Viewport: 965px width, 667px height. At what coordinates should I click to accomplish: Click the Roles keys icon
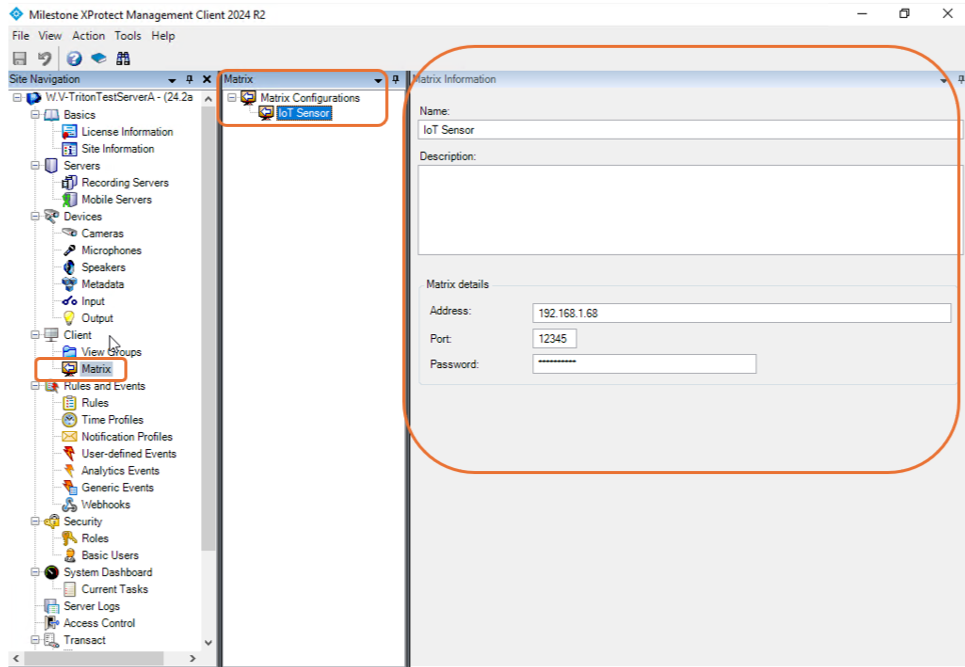(70, 538)
